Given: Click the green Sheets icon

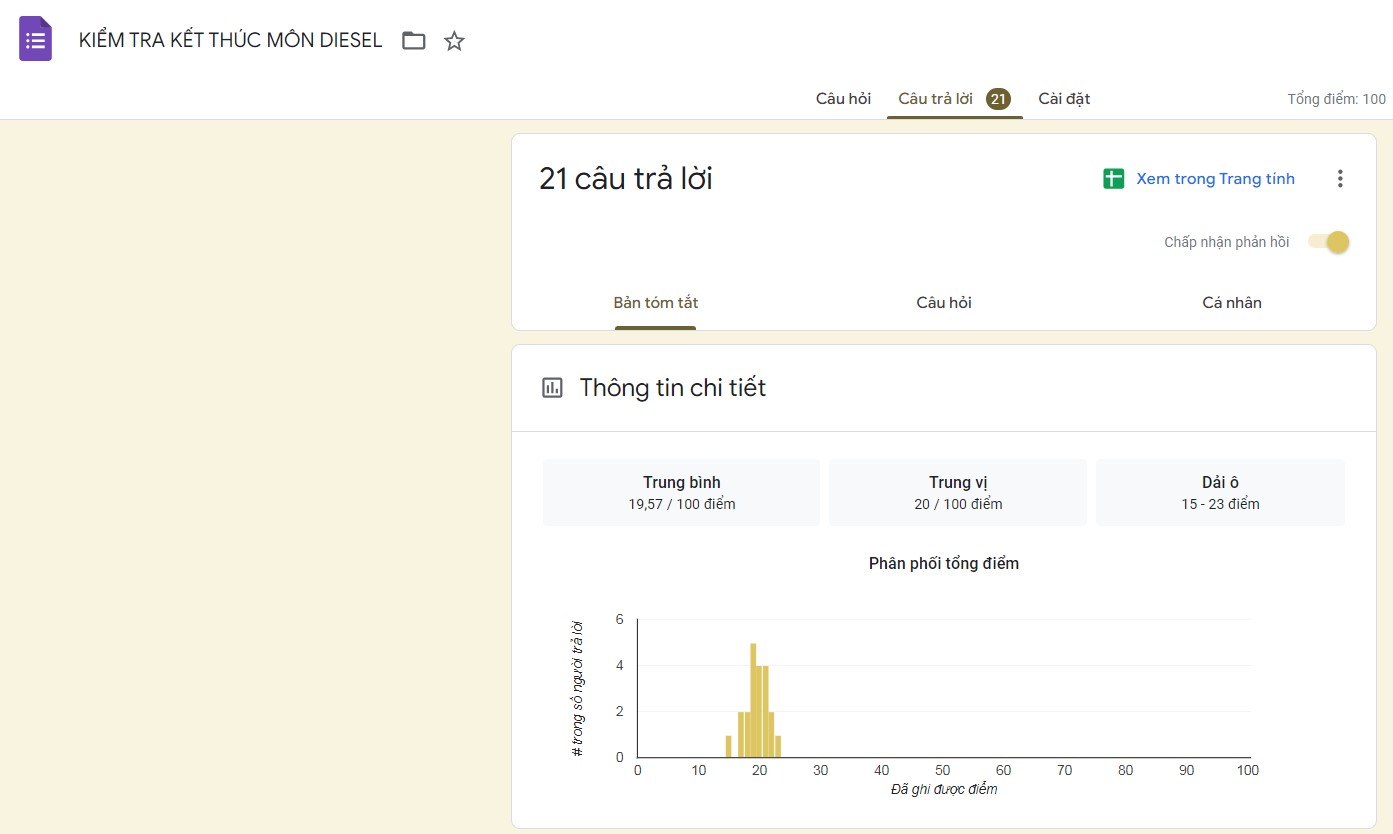Looking at the screenshot, I should (x=1113, y=179).
